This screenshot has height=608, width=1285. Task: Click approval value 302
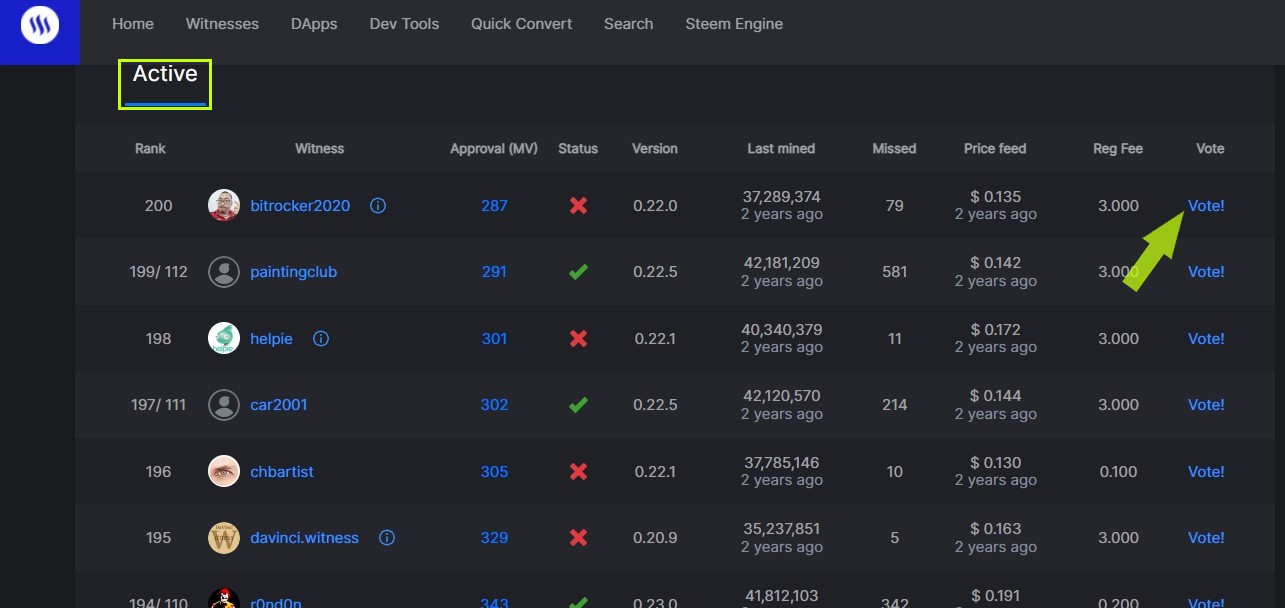coord(494,405)
